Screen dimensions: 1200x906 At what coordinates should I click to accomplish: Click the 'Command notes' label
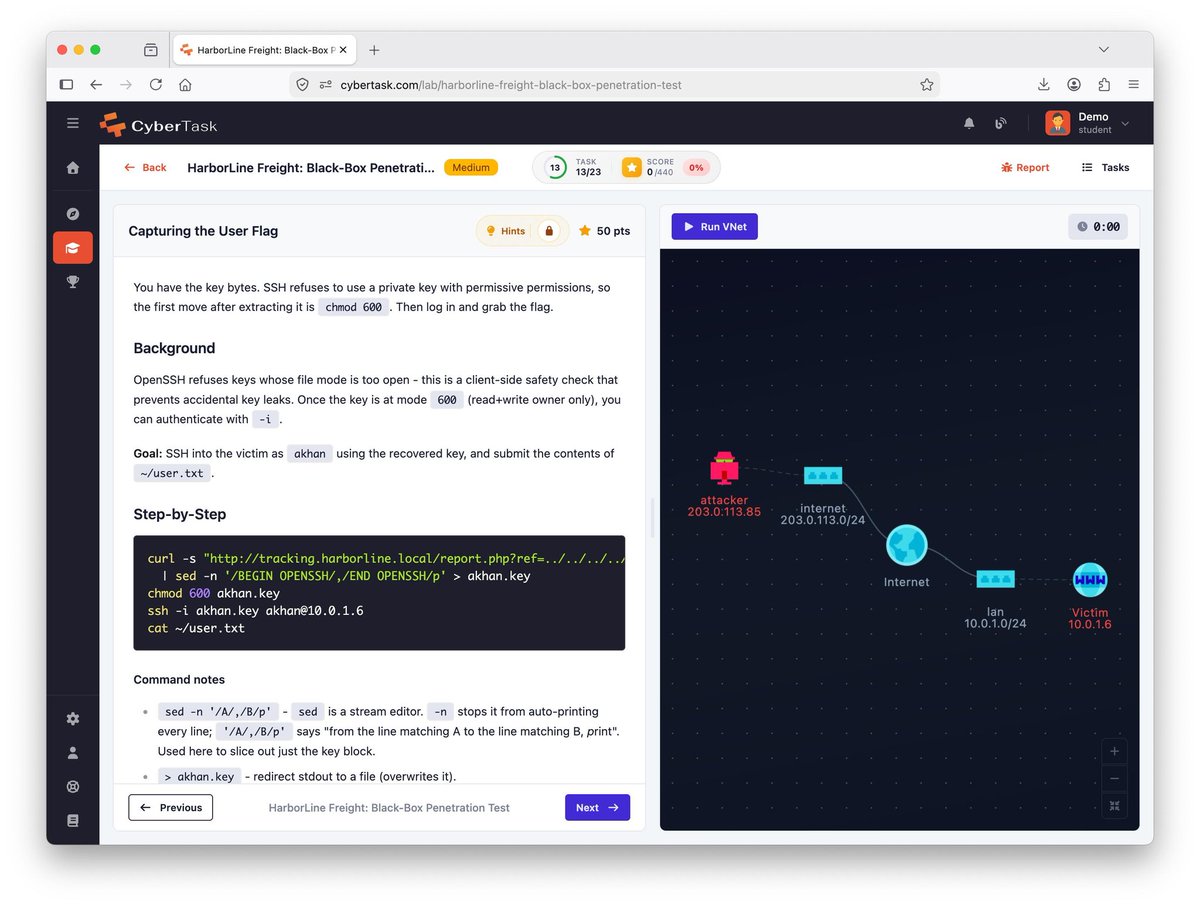click(179, 680)
